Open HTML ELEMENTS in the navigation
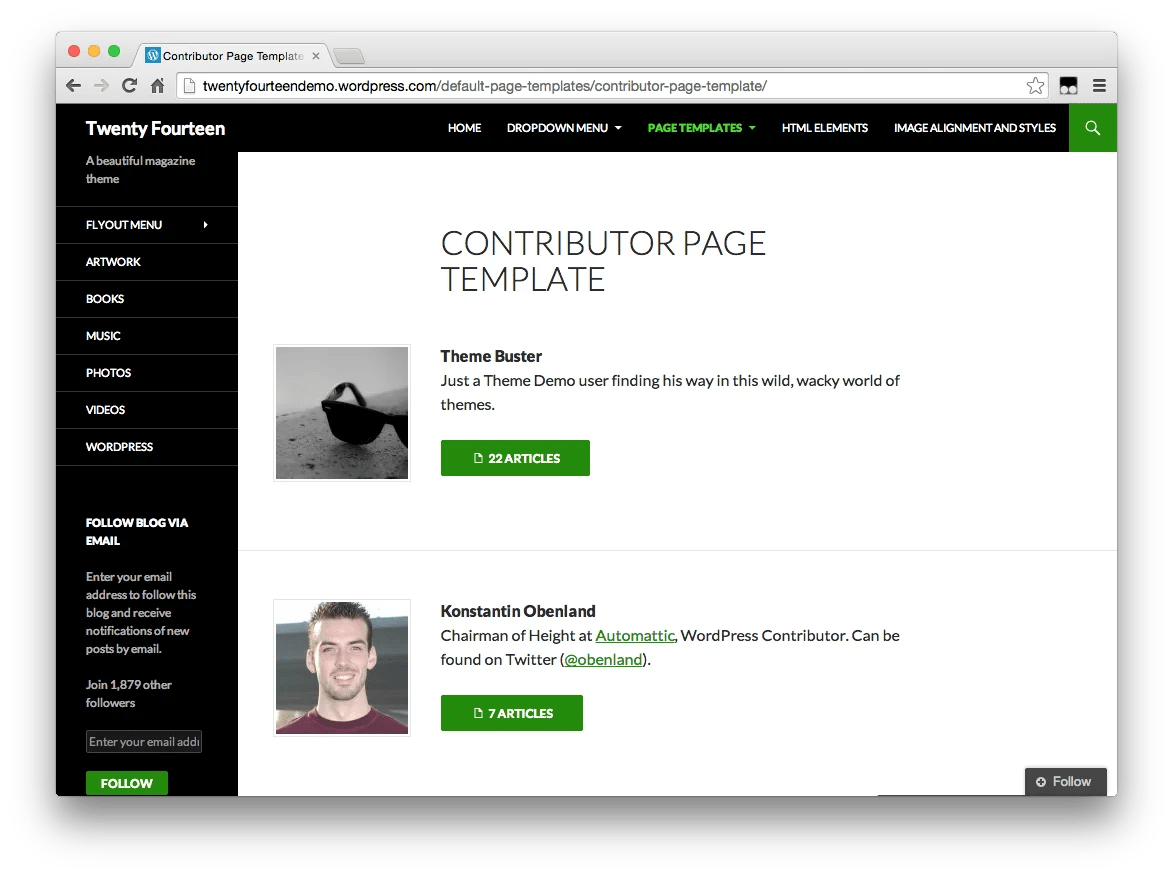 click(824, 128)
